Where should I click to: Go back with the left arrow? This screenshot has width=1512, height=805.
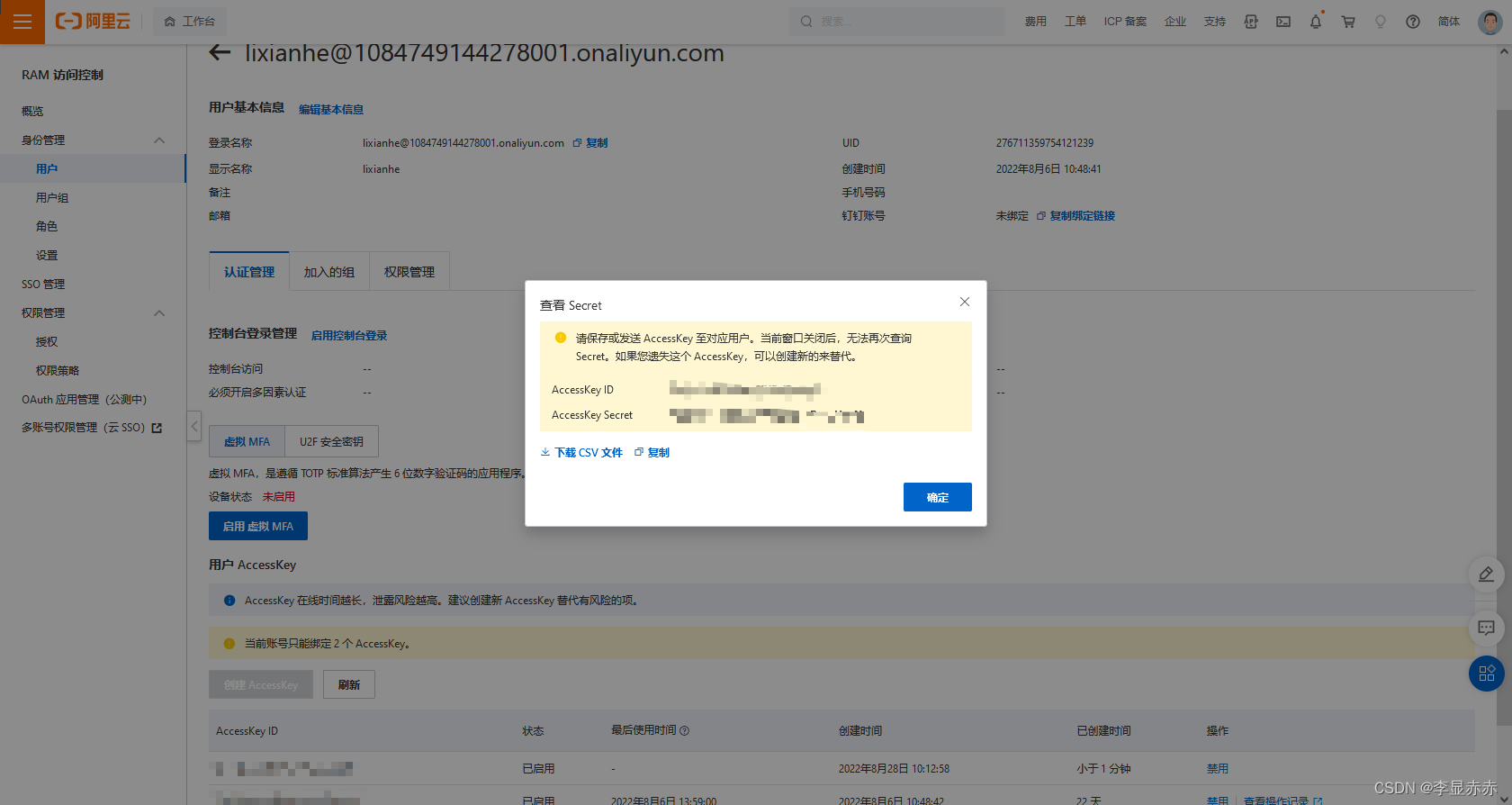[x=220, y=53]
